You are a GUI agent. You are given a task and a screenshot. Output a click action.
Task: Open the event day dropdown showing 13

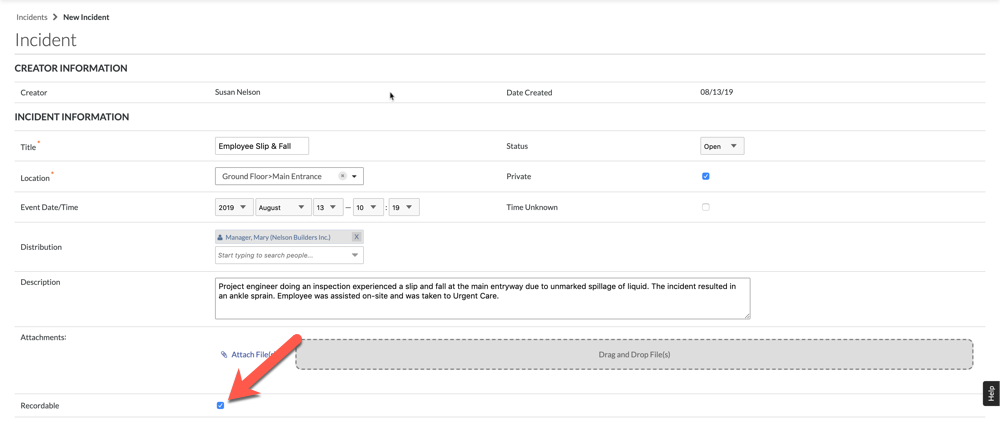[x=327, y=207]
